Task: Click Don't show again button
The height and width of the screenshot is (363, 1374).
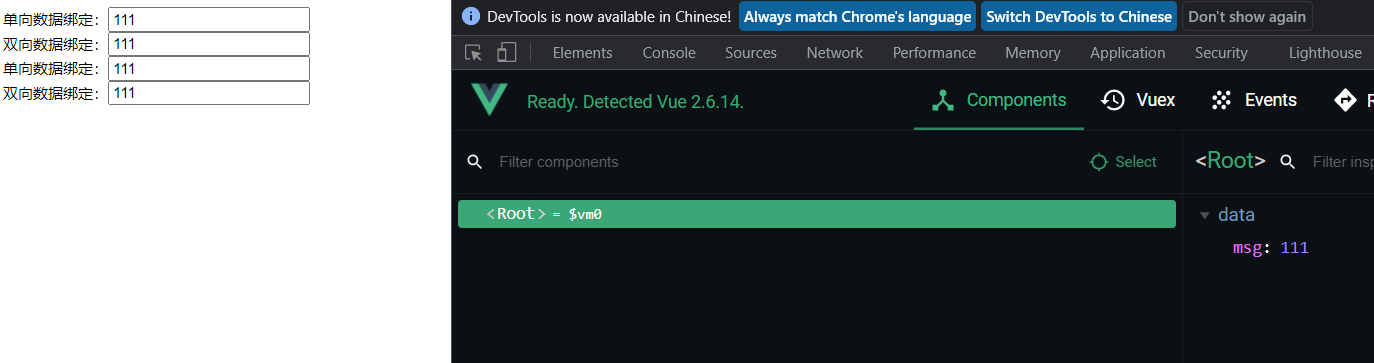Action: [x=1247, y=16]
